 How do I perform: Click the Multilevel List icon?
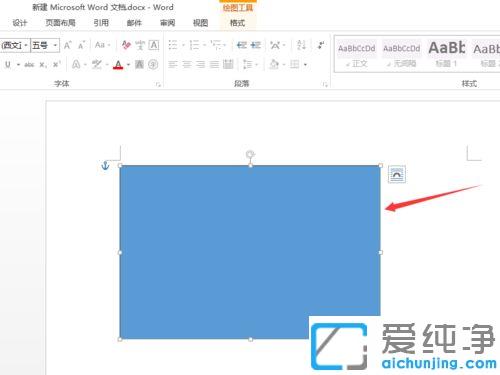(216, 45)
